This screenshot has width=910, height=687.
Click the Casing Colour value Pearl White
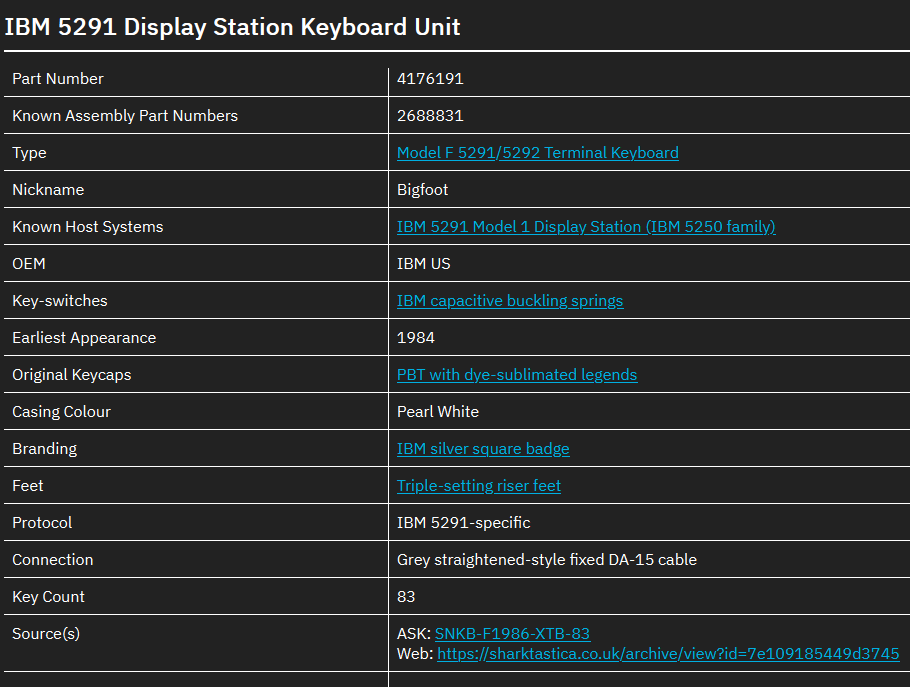coord(437,411)
